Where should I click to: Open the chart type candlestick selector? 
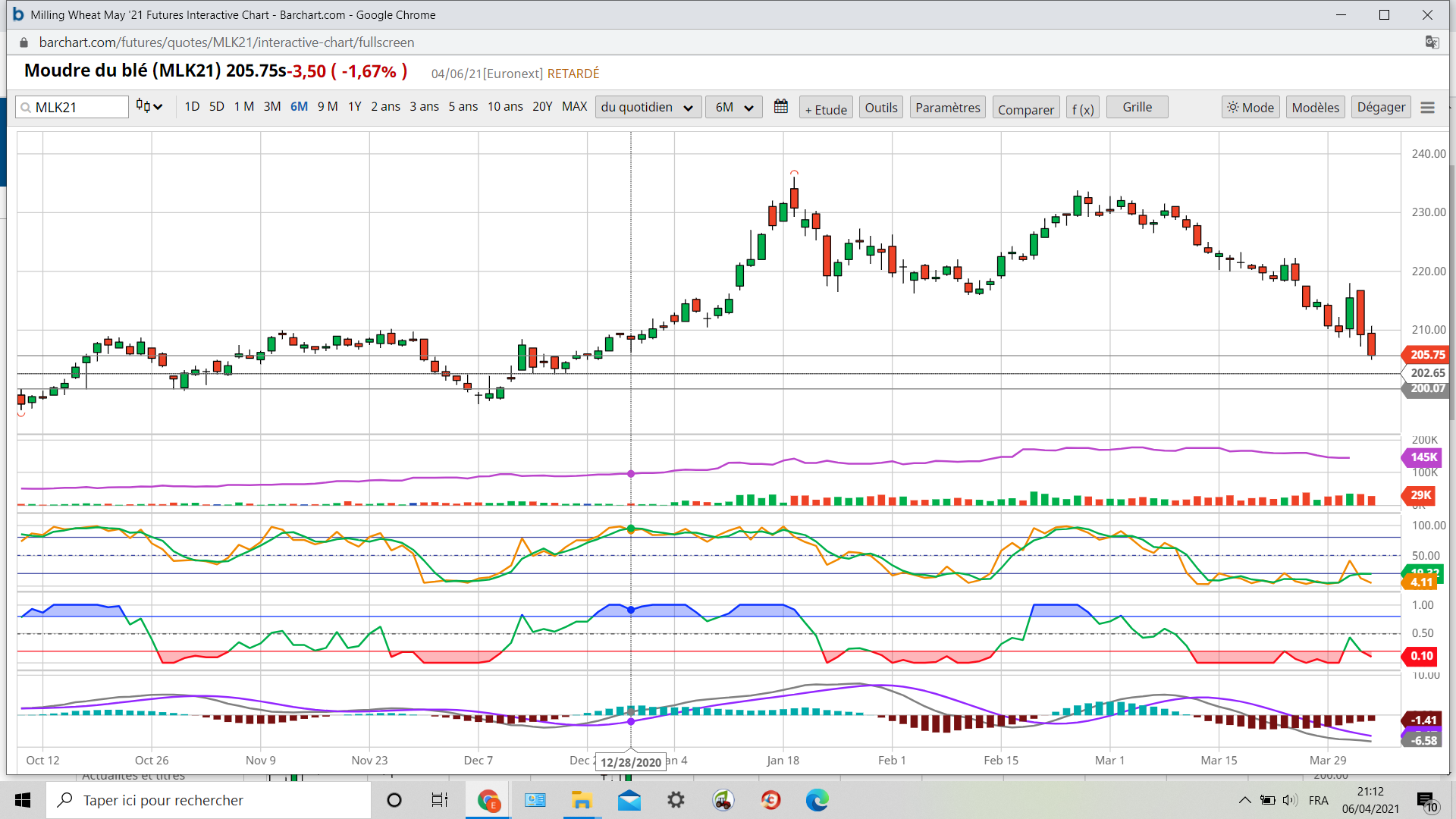[x=149, y=107]
